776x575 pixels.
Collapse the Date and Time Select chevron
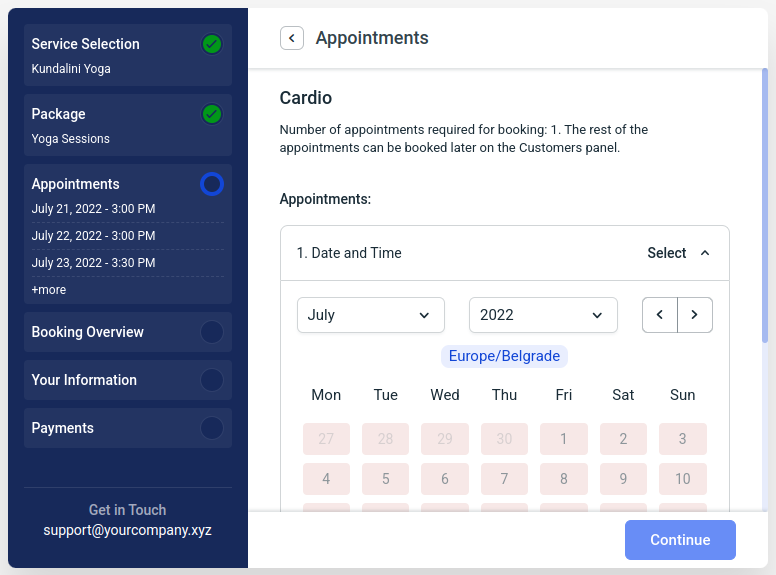pos(705,253)
